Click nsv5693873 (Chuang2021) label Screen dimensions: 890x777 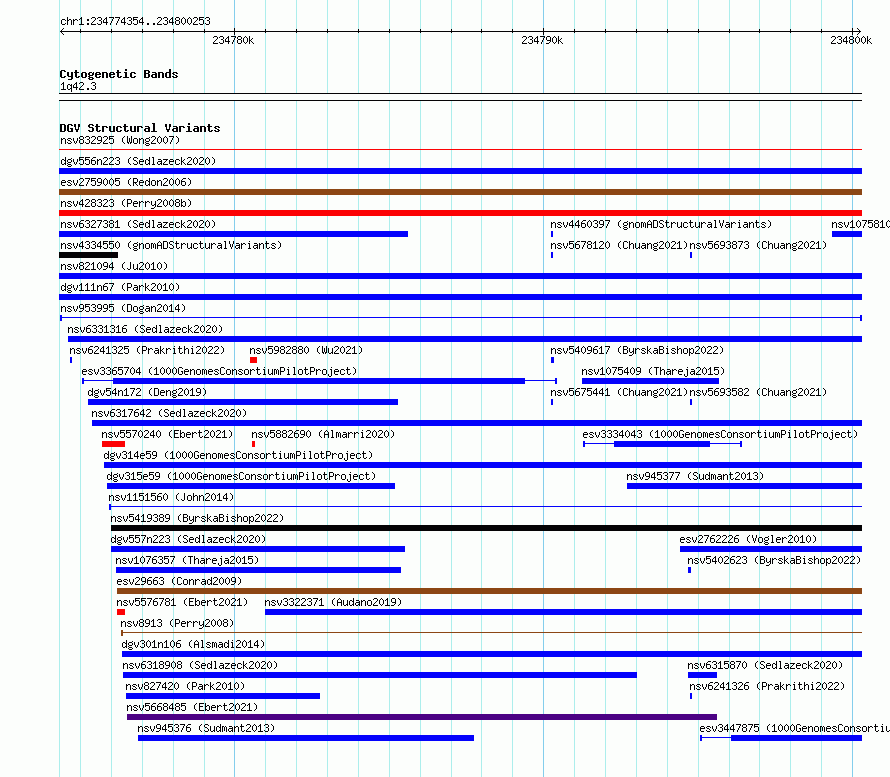pyautogui.click(x=758, y=245)
